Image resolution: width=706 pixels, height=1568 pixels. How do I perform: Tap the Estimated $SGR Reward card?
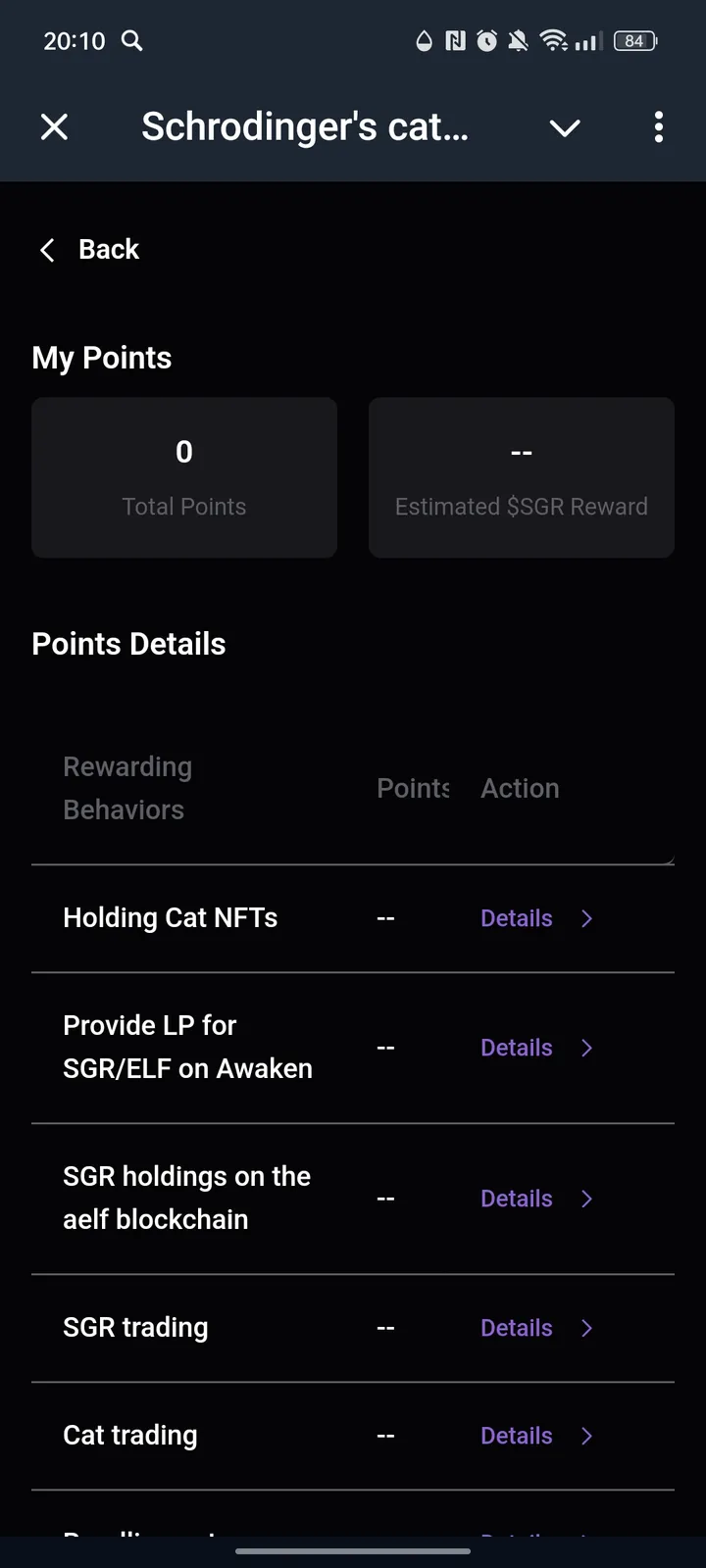click(521, 477)
